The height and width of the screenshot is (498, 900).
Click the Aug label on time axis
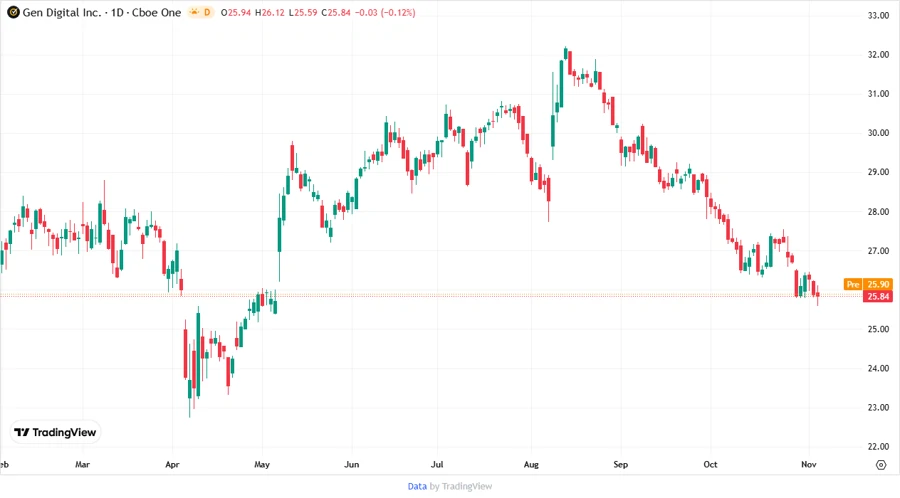[x=531, y=465]
